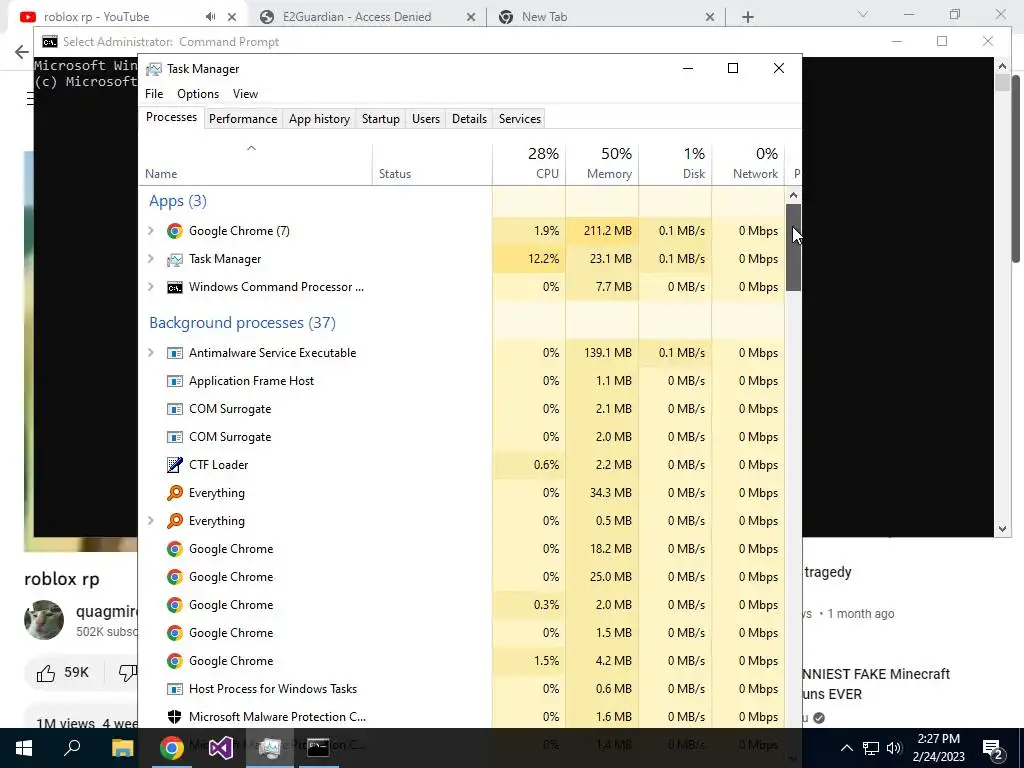Image resolution: width=1024 pixels, height=768 pixels.
Task: Open Visual Studio from the taskbar
Action: click(x=221, y=748)
